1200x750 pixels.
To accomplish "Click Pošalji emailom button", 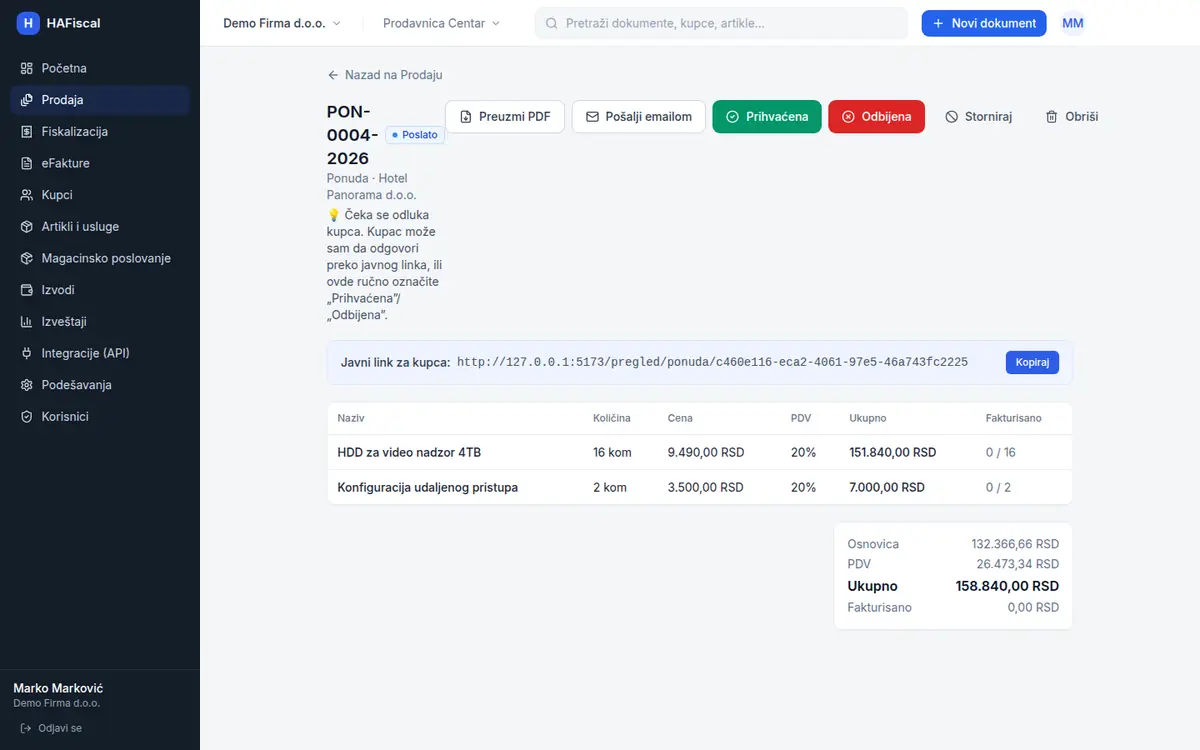I will [x=639, y=117].
